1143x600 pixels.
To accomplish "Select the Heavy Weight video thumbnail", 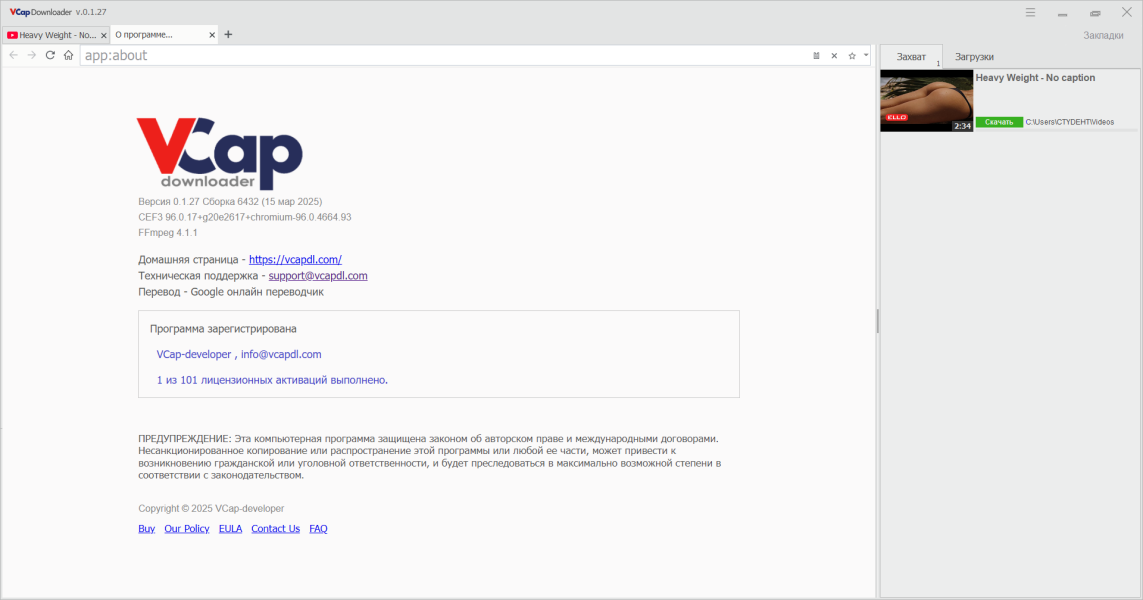I will point(927,101).
